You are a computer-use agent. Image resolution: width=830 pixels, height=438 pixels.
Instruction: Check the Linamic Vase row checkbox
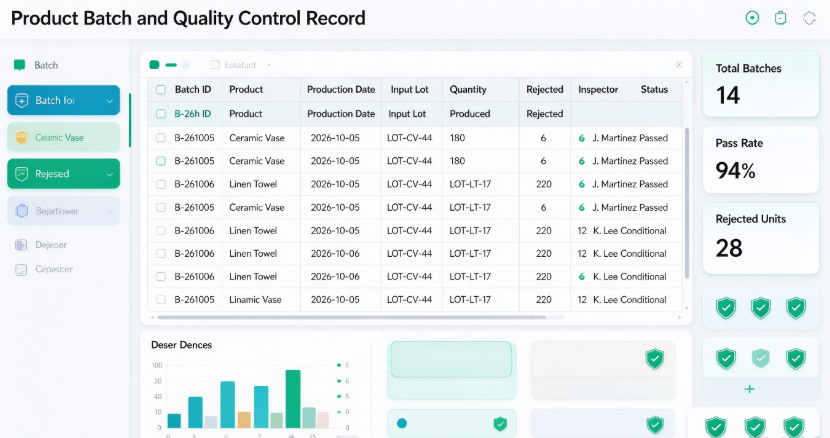161,300
